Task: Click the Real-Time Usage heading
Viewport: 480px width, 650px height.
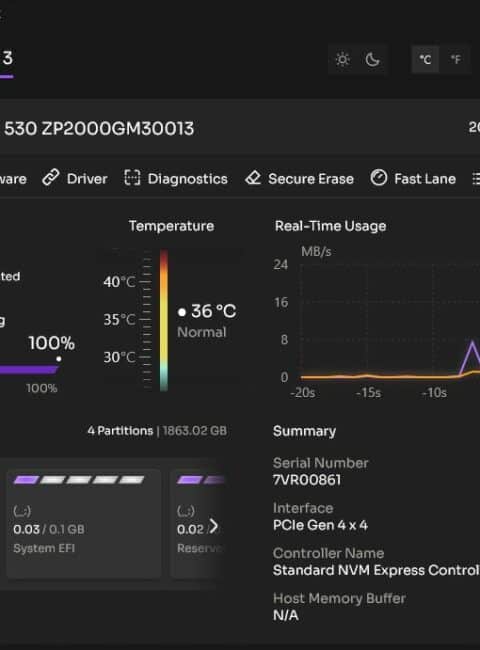Action: click(330, 226)
